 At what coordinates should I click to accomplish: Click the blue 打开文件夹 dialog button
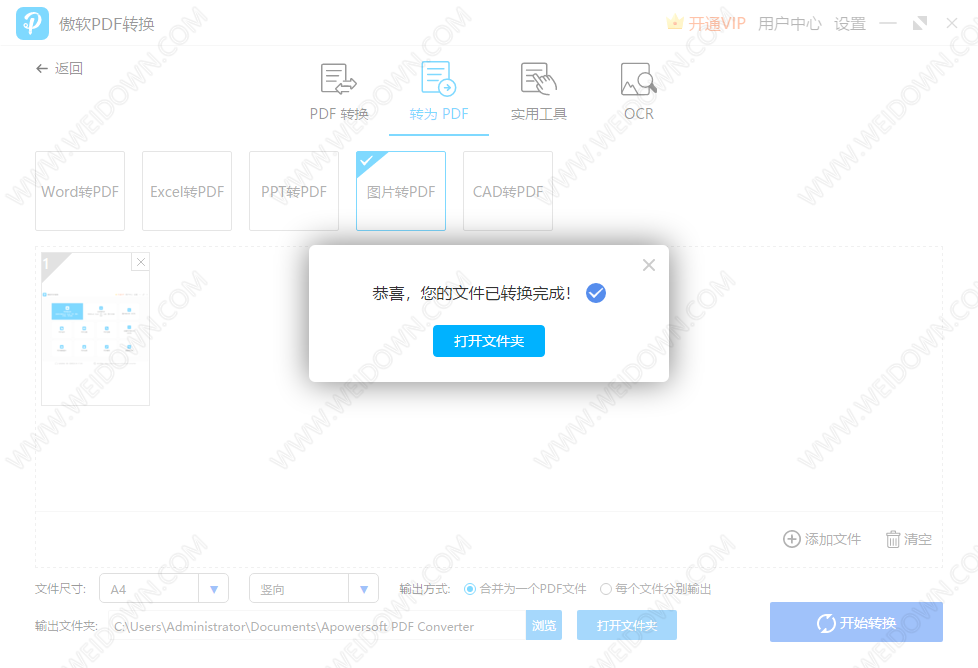[489, 341]
